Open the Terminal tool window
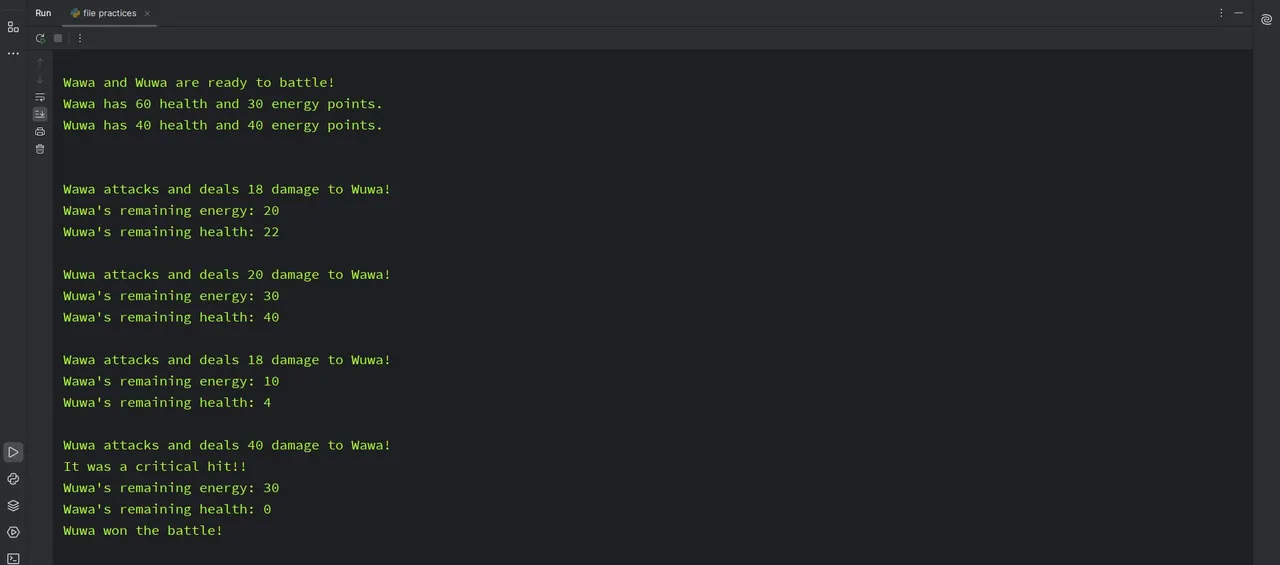 click(x=13, y=558)
